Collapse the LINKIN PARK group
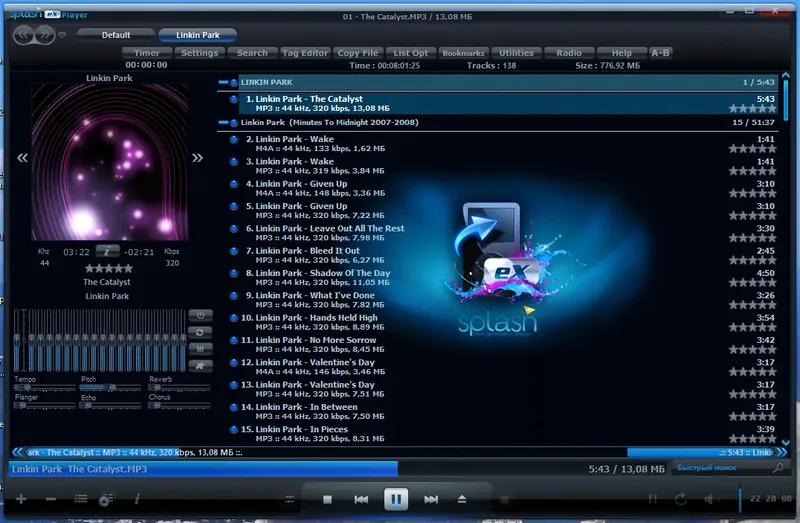This screenshot has width=800, height=523. point(223,82)
